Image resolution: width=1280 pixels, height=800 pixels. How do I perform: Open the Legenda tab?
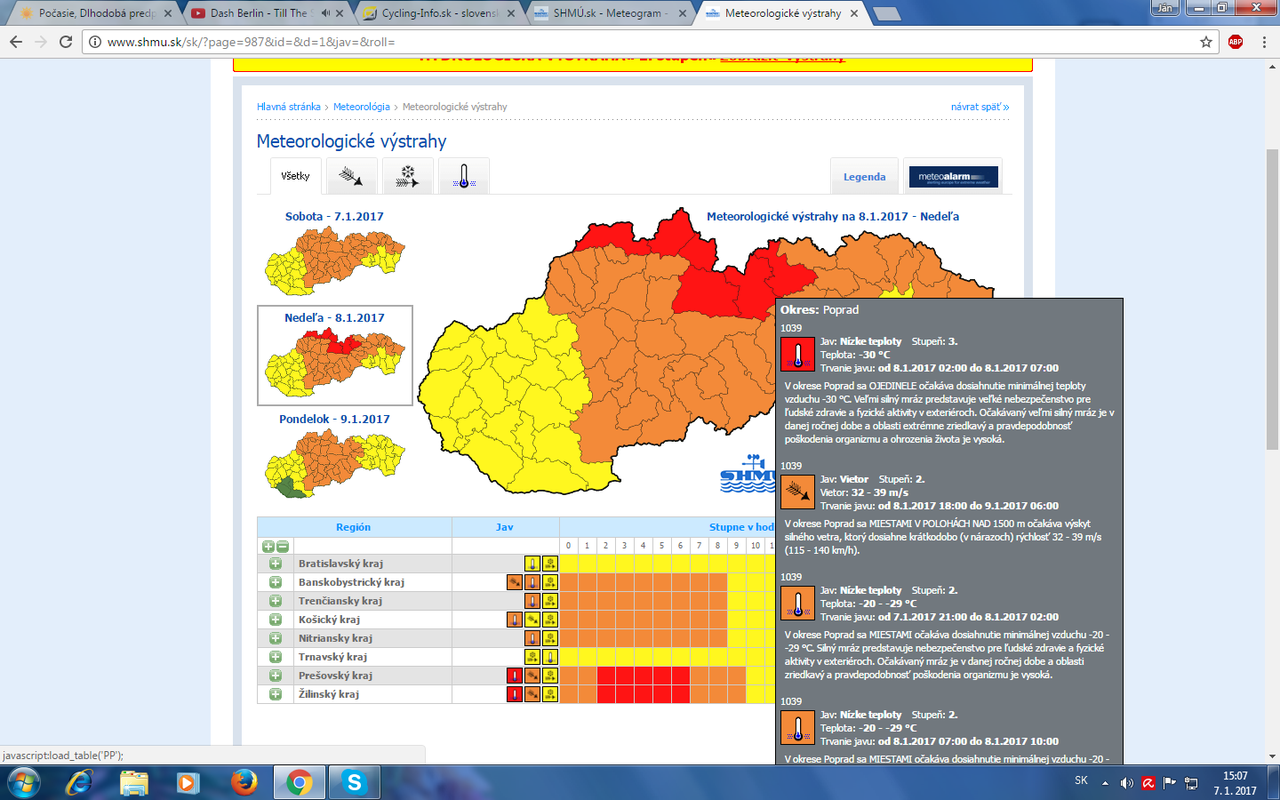click(864, 177)
